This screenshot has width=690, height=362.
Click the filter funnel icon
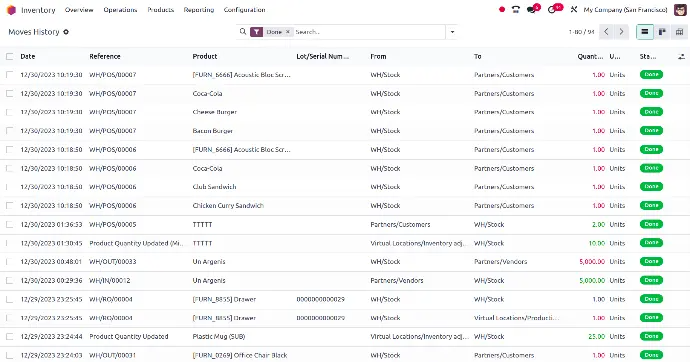[257, 32]
